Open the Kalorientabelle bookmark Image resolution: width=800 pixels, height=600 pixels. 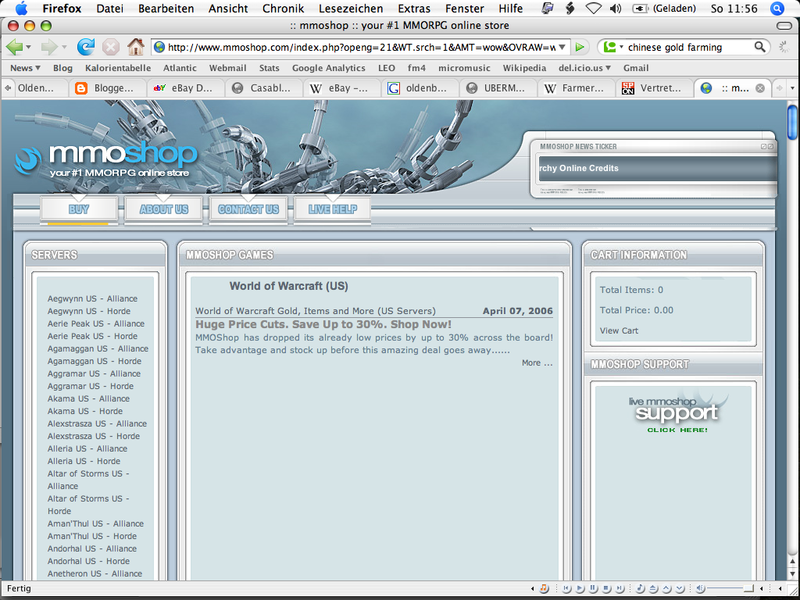click(118, 68)
